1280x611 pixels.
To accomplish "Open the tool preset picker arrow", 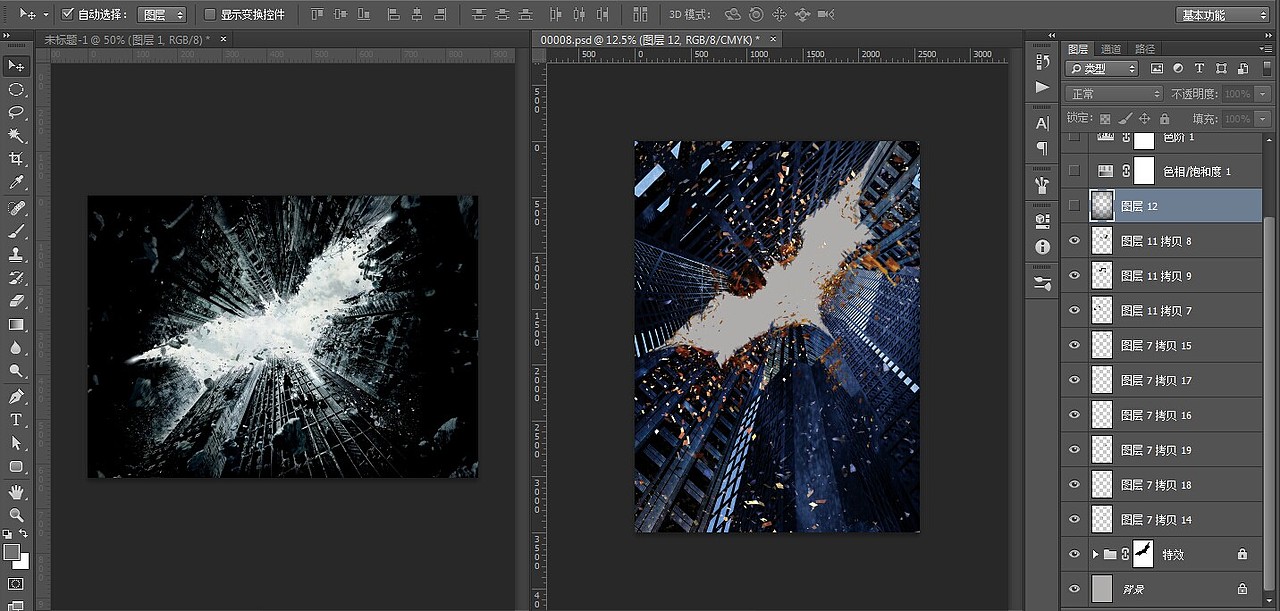I will pyautogui.click(x=46, y=15).
